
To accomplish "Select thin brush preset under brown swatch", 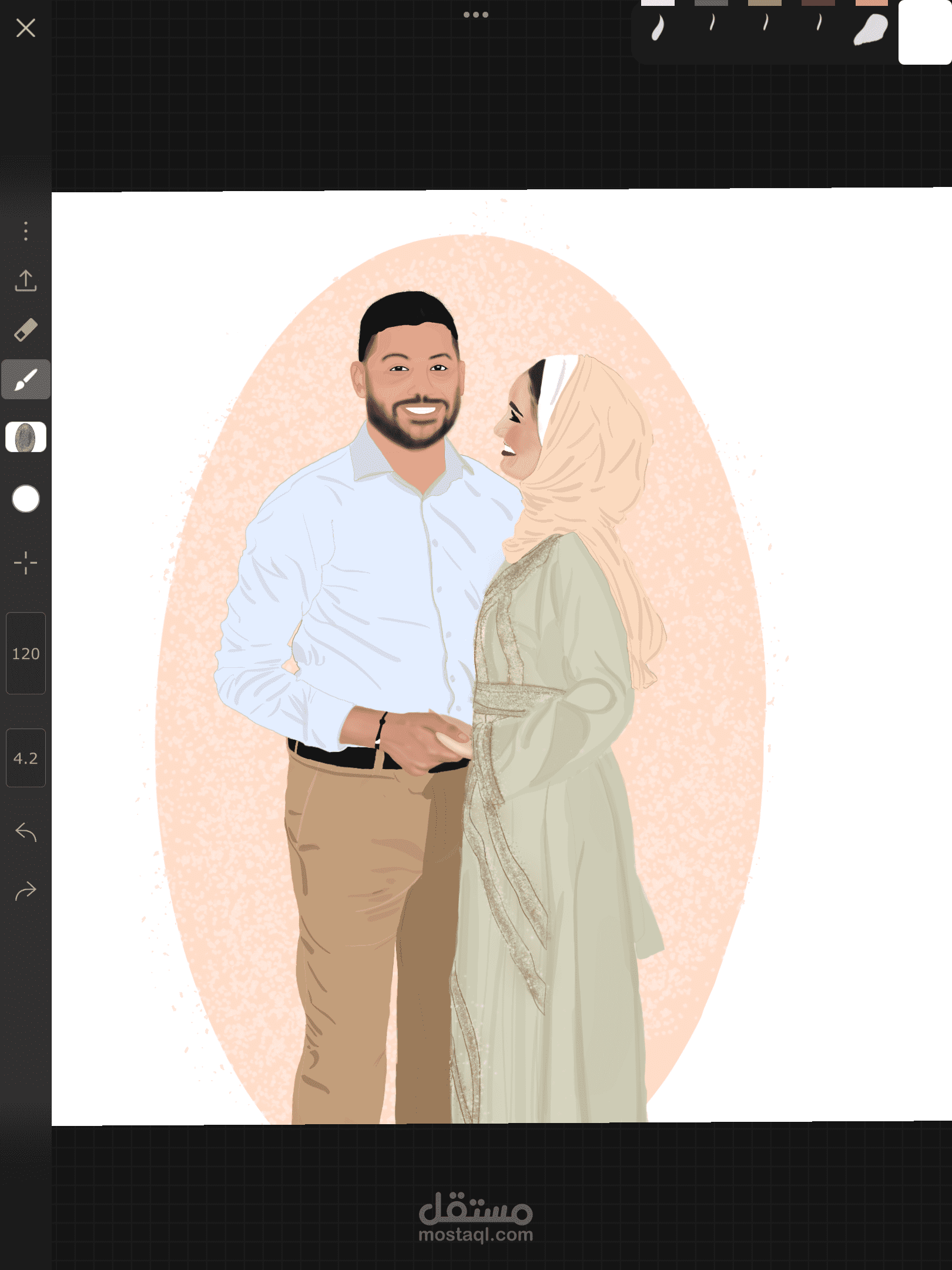I will point(819,23).
